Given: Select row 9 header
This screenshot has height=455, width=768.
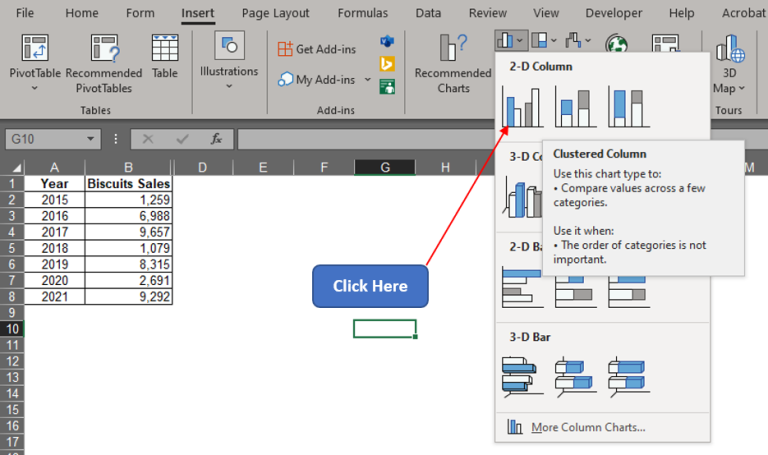Looking at the screenshot, I should coord(12,312).
